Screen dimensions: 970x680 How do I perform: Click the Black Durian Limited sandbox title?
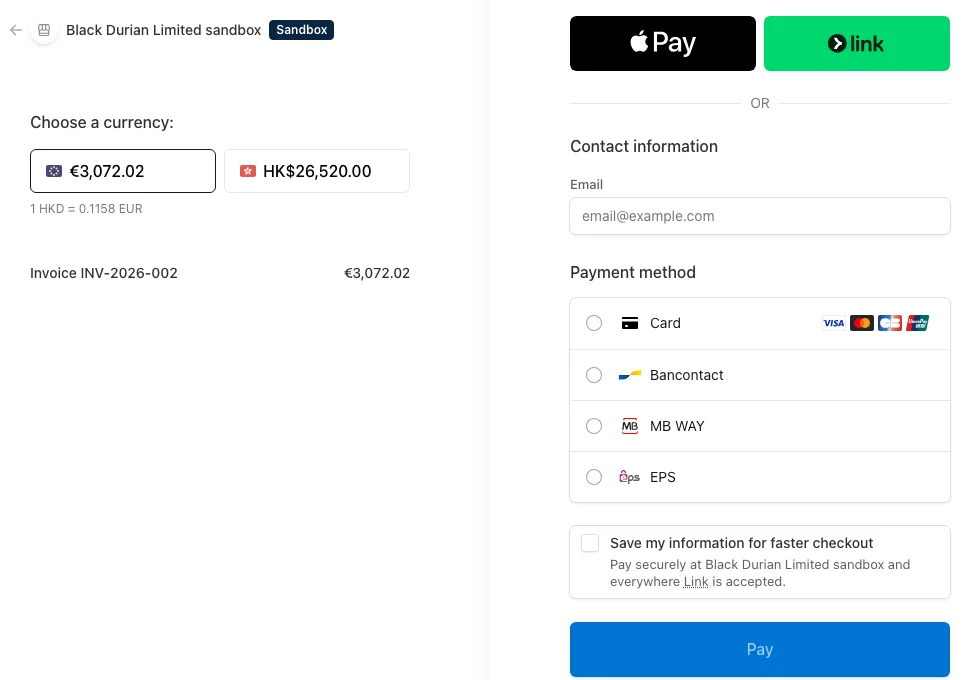(163, 30)
